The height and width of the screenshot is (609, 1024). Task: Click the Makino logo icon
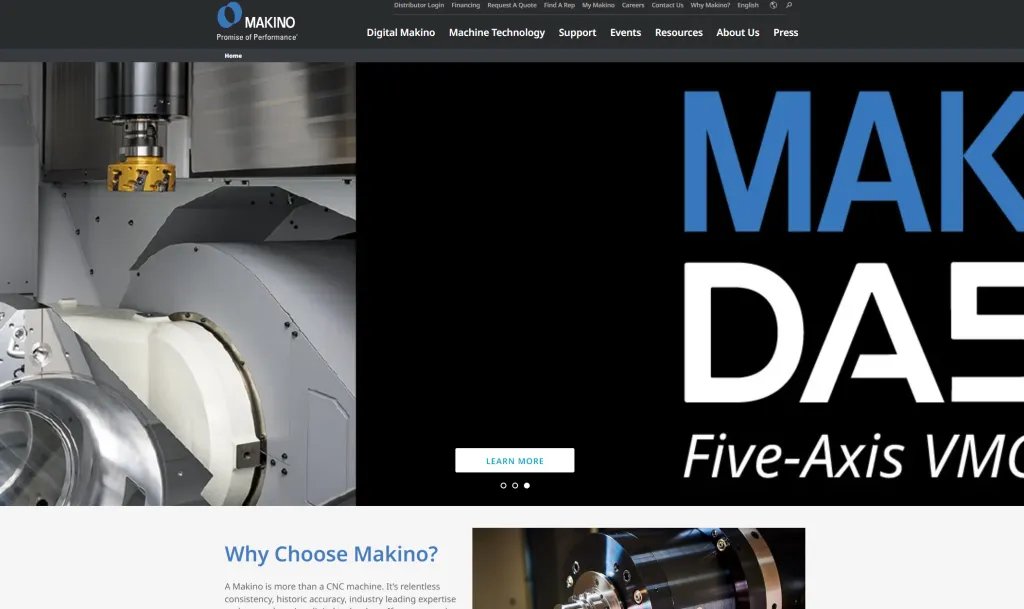(230, 16)
